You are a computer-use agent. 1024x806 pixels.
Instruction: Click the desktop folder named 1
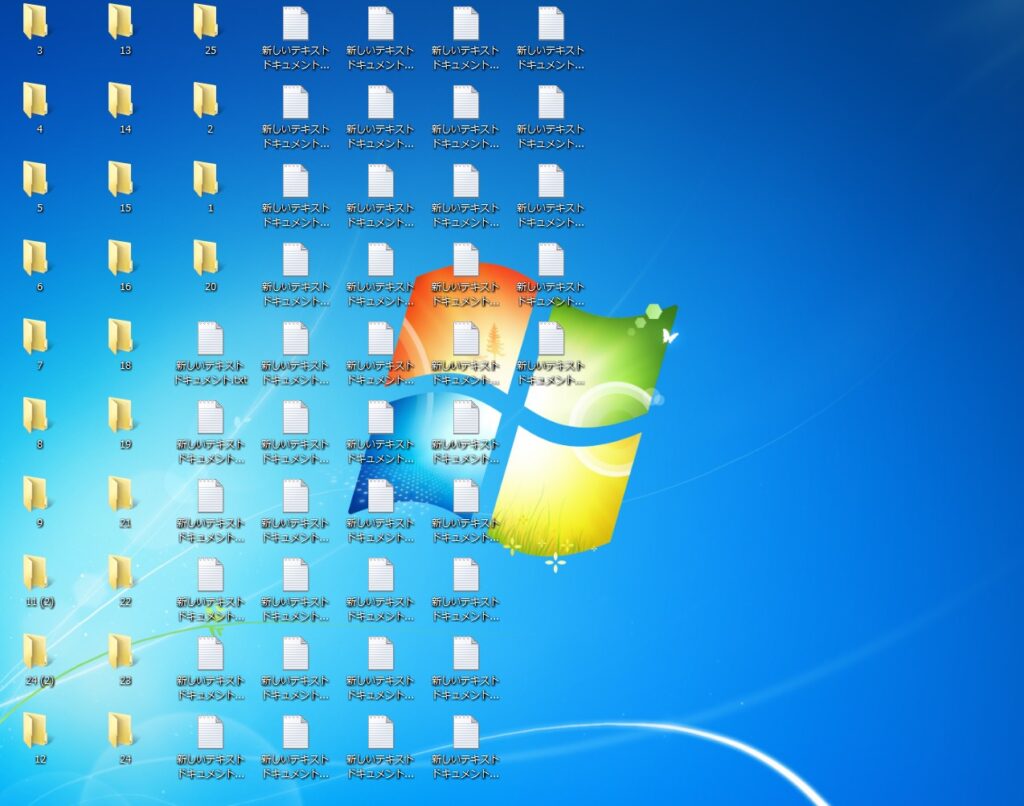click(206, 180)
